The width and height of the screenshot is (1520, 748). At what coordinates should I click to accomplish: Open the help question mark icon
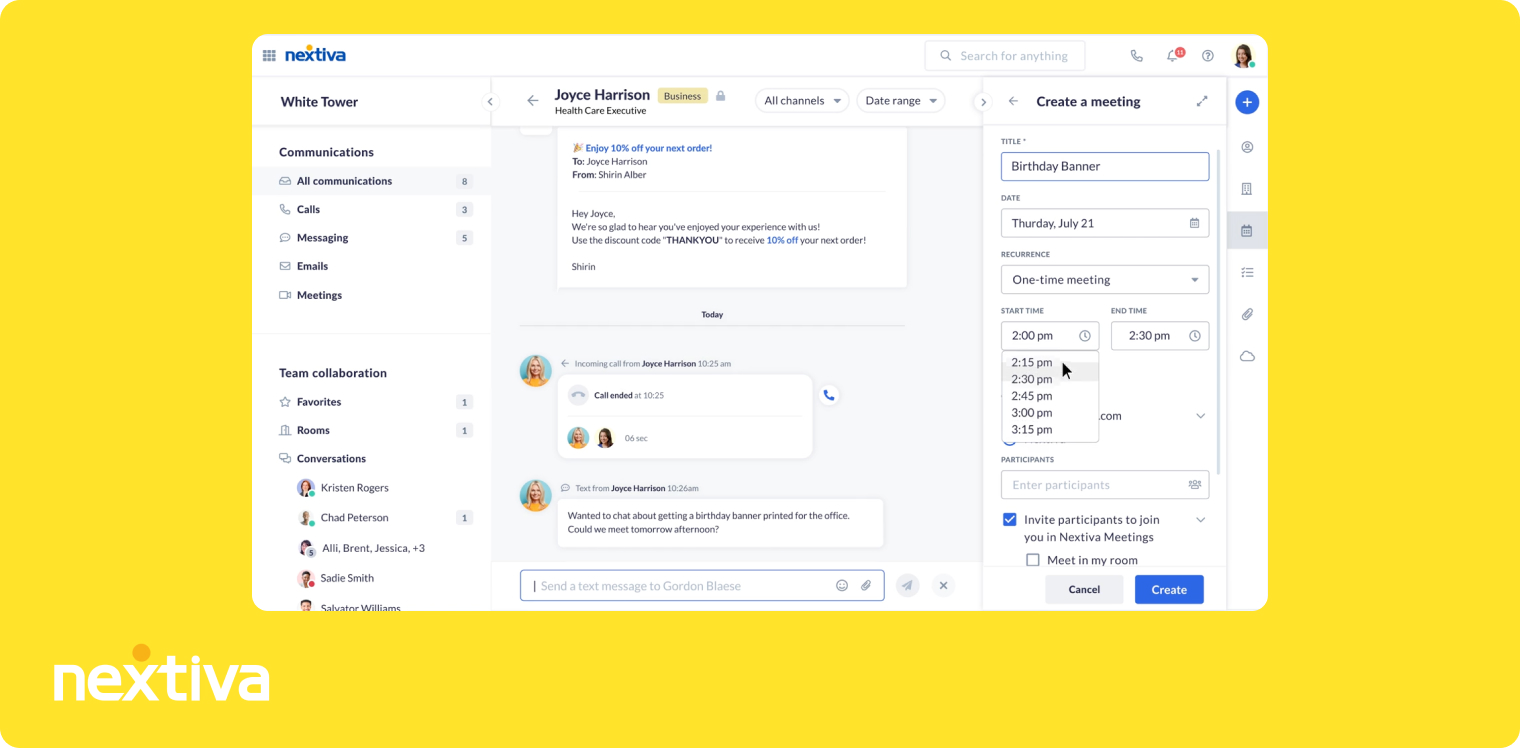click(x=1208, y=56)
